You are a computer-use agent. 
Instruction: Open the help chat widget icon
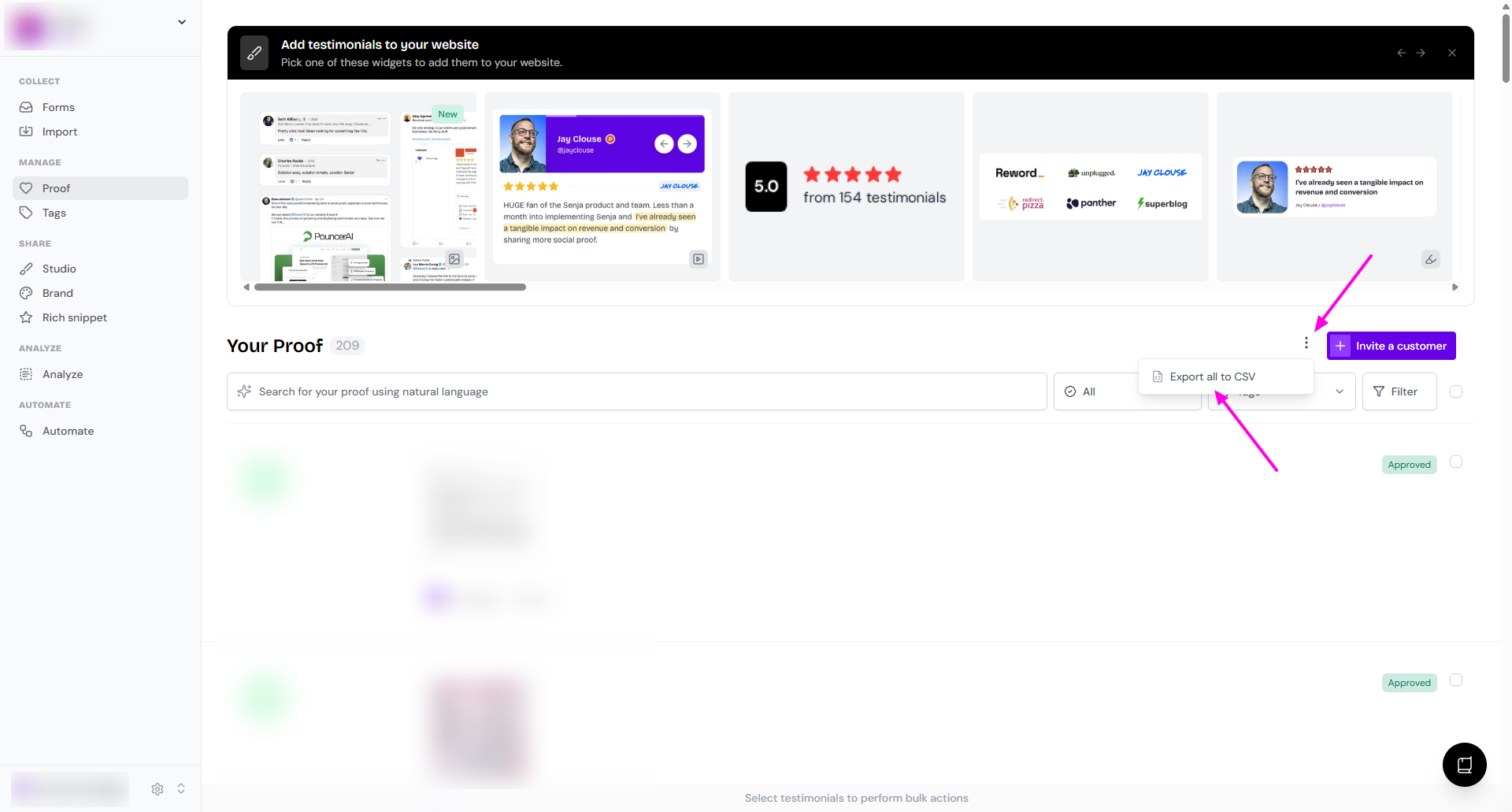click(1464, 764)
